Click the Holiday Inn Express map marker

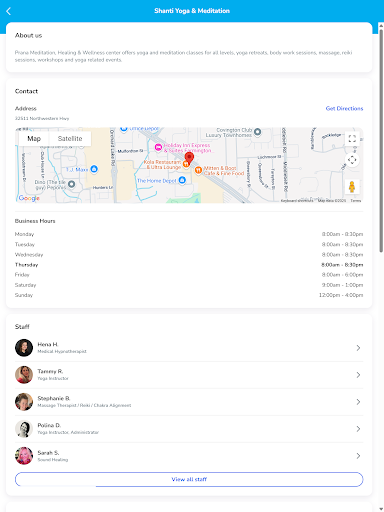[x=159, y=147]
